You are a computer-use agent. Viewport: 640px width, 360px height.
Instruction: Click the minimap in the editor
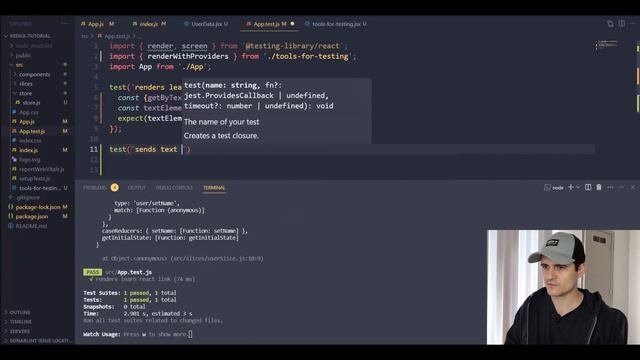[608, 44]
